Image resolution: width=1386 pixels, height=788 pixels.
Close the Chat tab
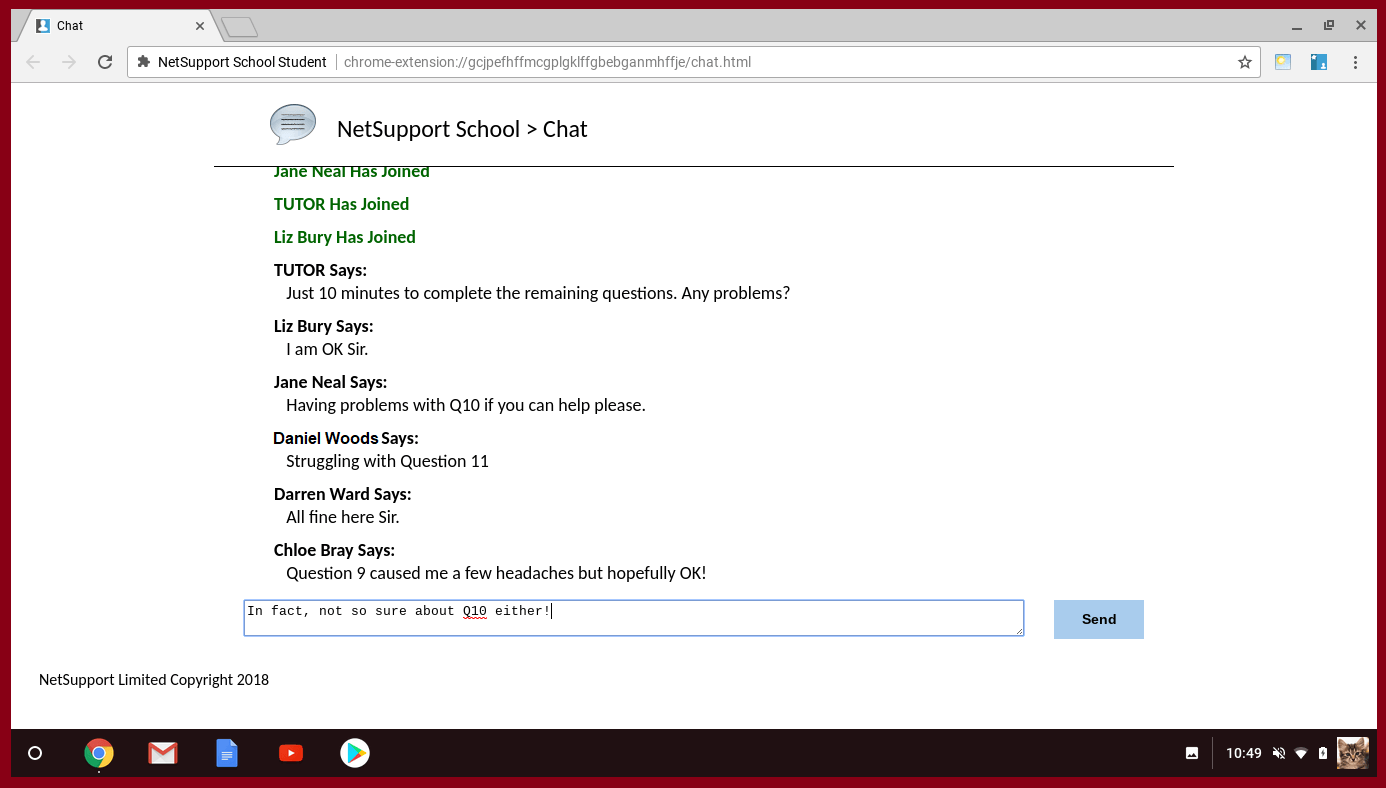200,26
